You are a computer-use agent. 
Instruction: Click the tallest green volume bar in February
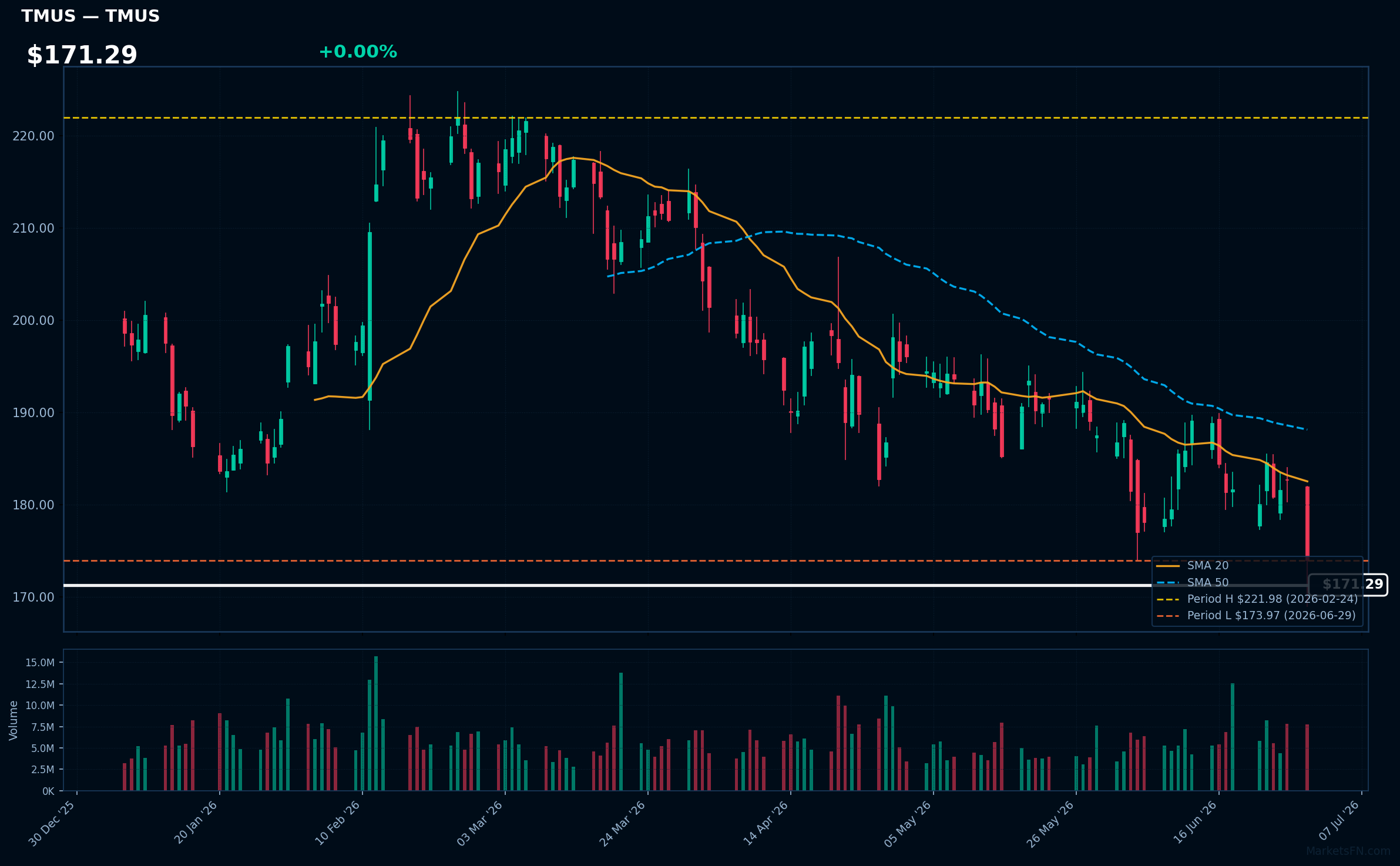pyautogui.click(x=376, y=723)
